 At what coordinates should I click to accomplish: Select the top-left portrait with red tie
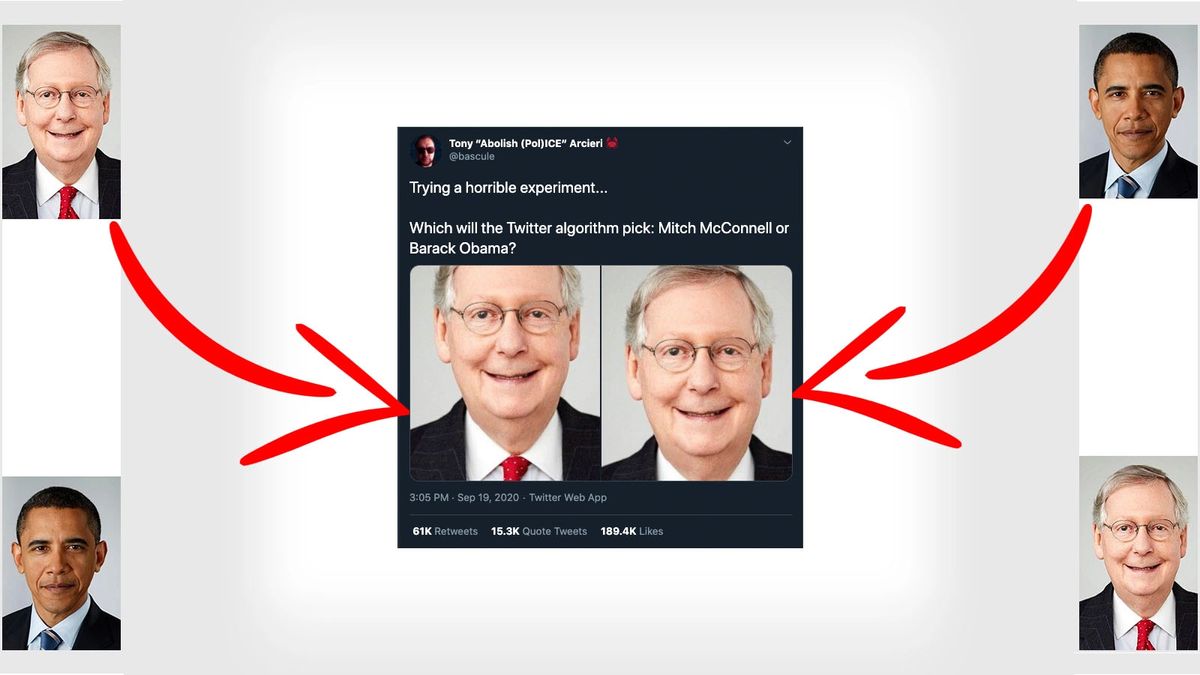coord(61,122)
